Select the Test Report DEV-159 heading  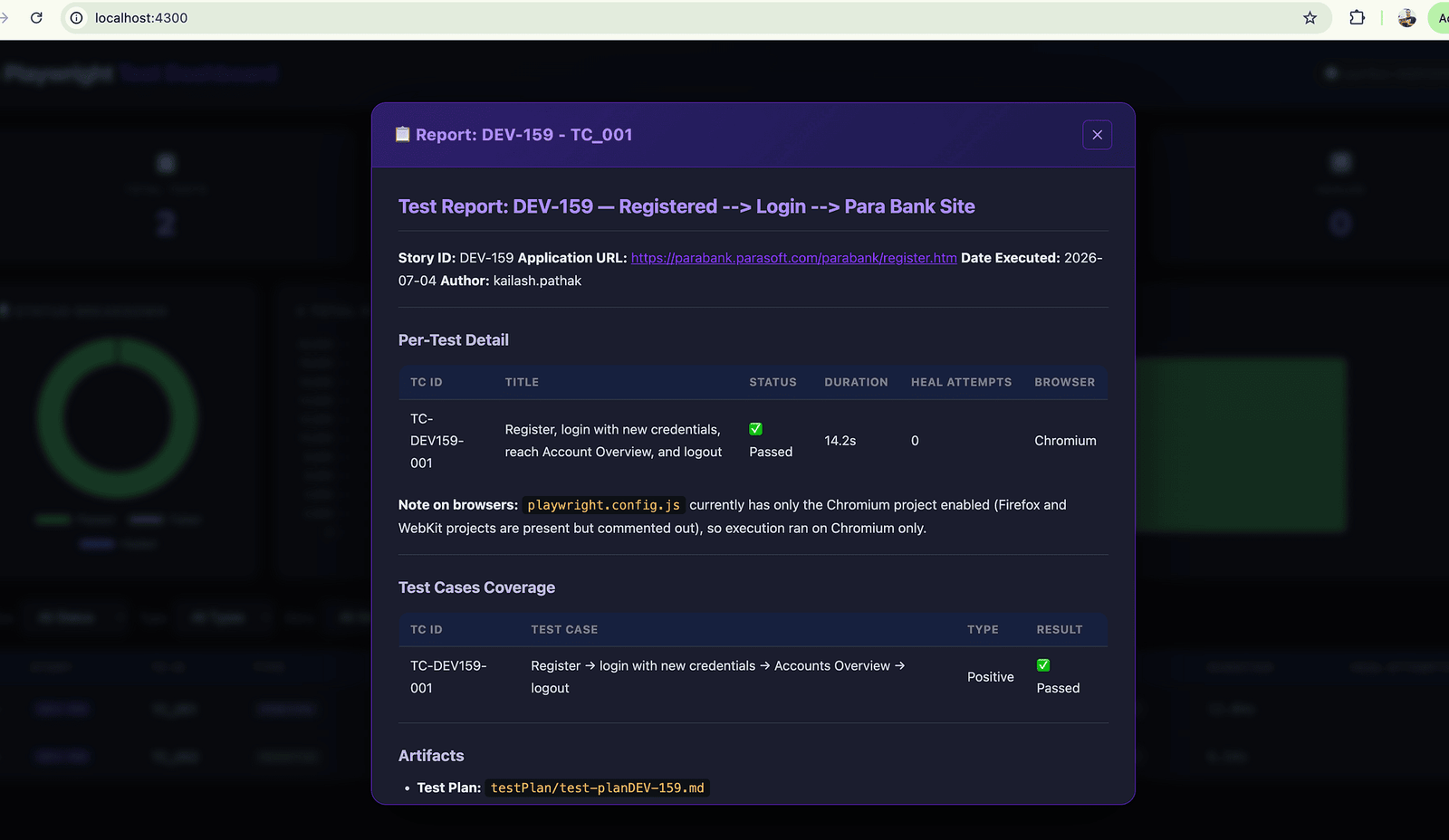tap(686, 206)
